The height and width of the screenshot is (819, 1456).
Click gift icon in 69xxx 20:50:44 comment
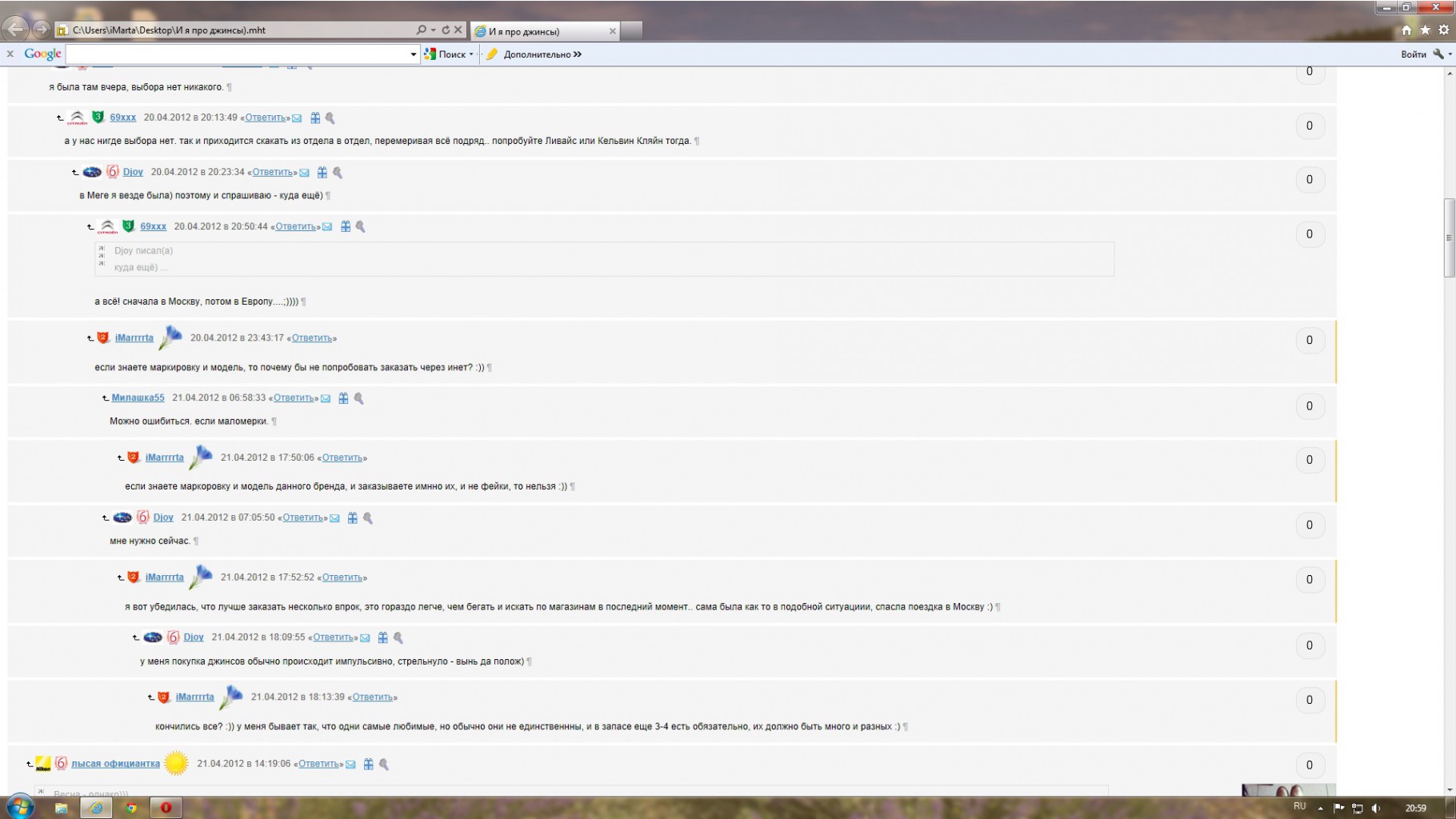pyautogui.click(x=346, y=226)
